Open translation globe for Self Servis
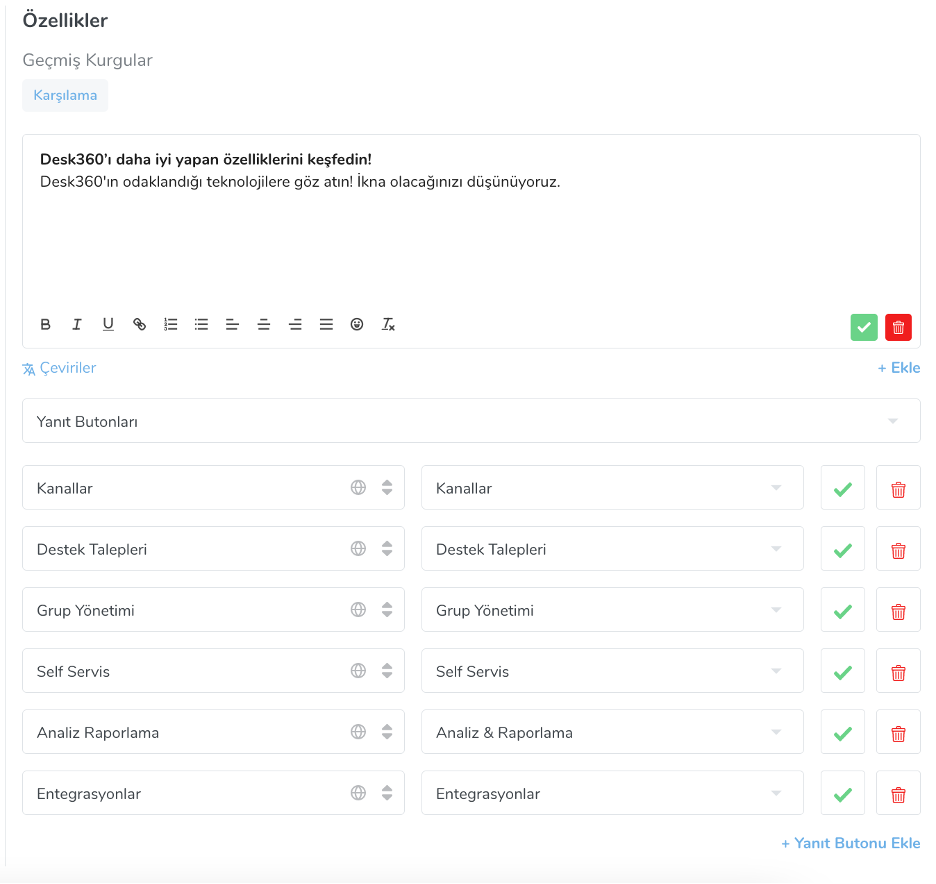The width and height of the screenshot is (936, 884). 358,670
